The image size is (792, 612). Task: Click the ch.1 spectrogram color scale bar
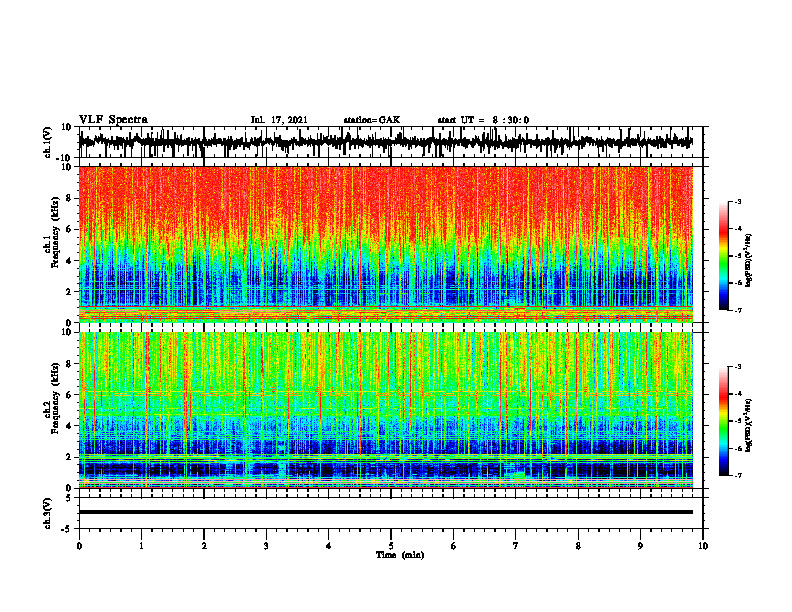pyautogui.click(x=723, y=255)
